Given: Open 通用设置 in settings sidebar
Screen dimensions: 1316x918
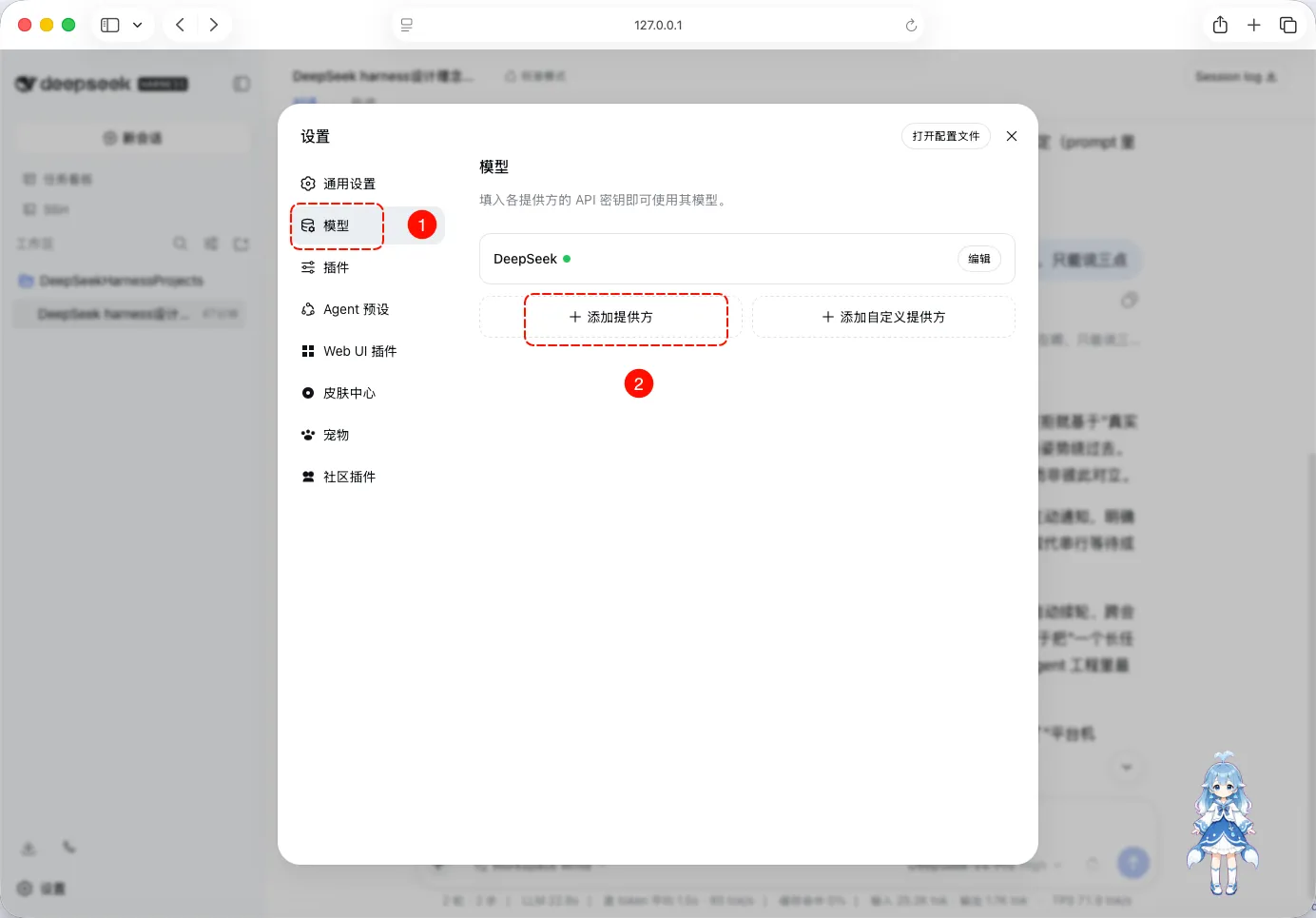Looking at the screenshot, I should coord(367,184).
